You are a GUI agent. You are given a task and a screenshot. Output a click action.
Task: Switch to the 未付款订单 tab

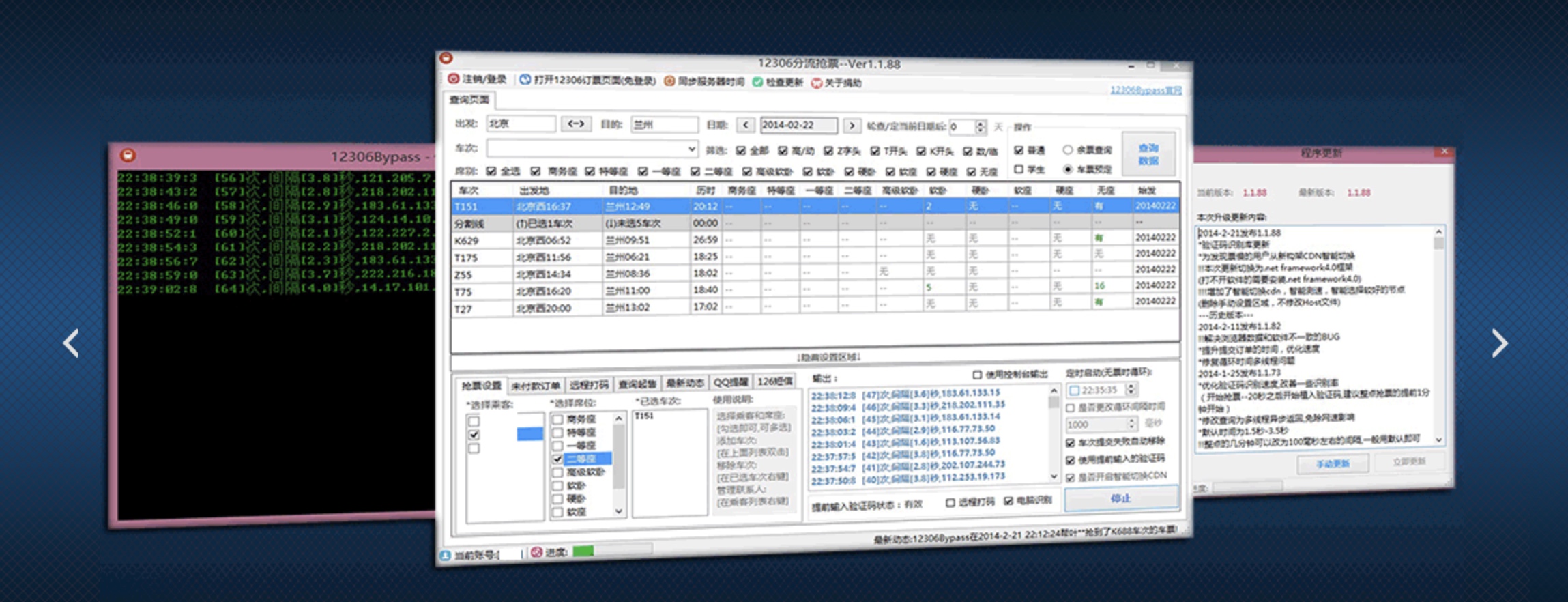point(536,386)
